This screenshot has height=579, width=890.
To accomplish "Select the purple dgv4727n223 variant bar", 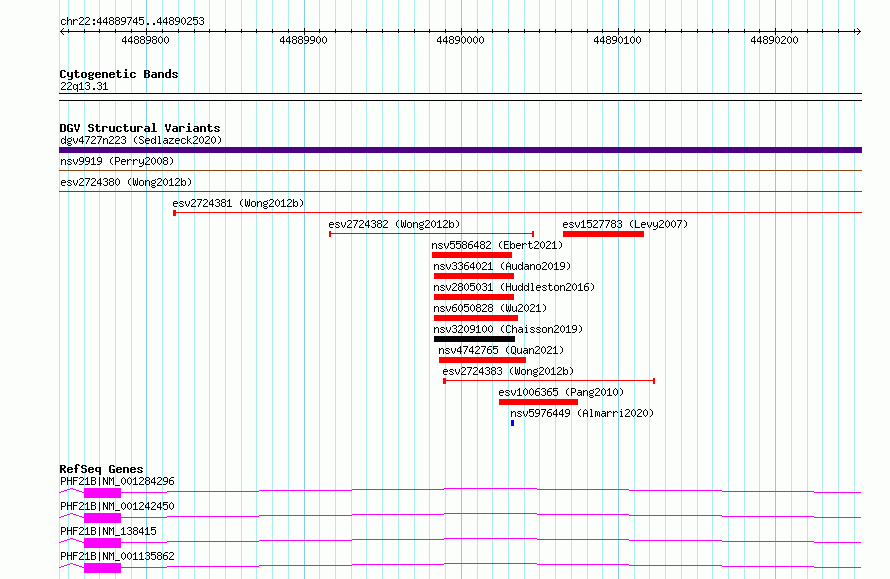I will [x=460, y=150].
